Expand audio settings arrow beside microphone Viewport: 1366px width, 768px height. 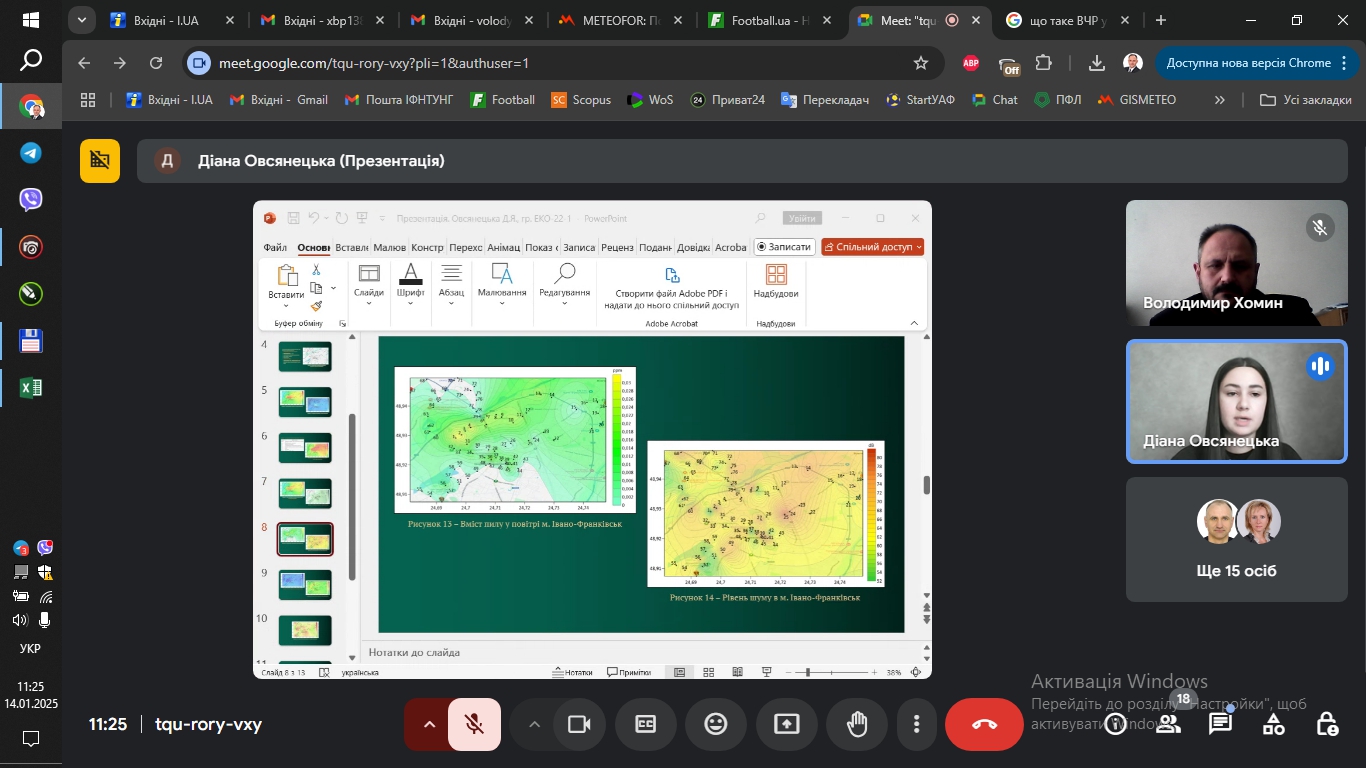pos(429,724)
